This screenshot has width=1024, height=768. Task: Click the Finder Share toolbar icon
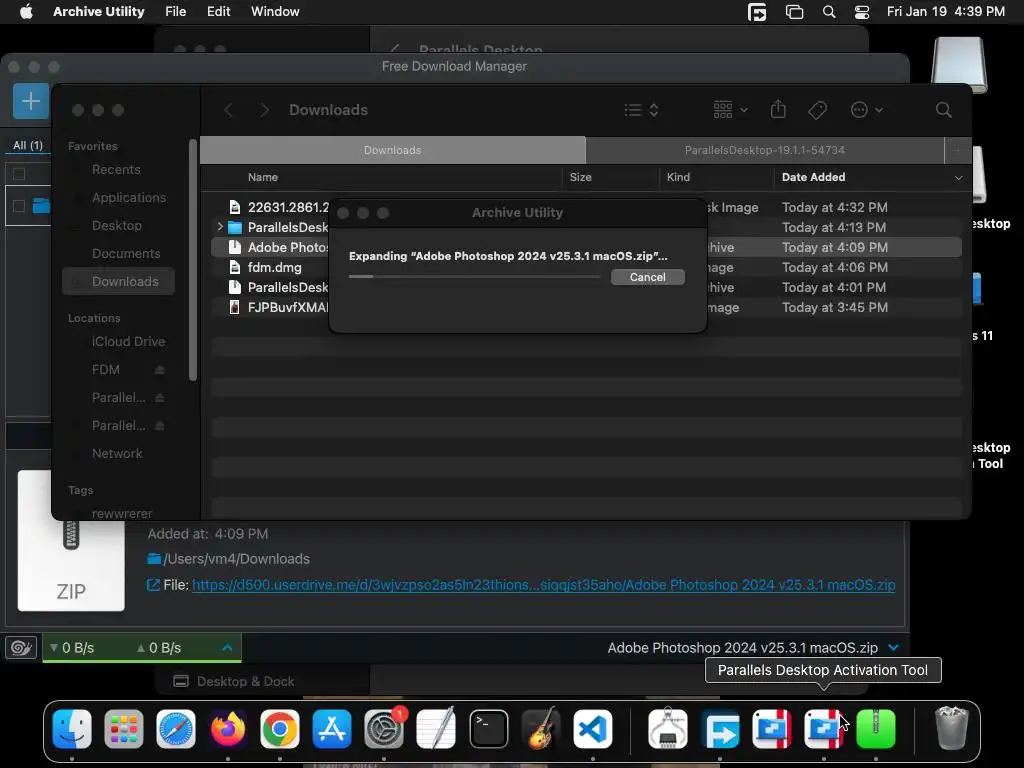[778, 109]
